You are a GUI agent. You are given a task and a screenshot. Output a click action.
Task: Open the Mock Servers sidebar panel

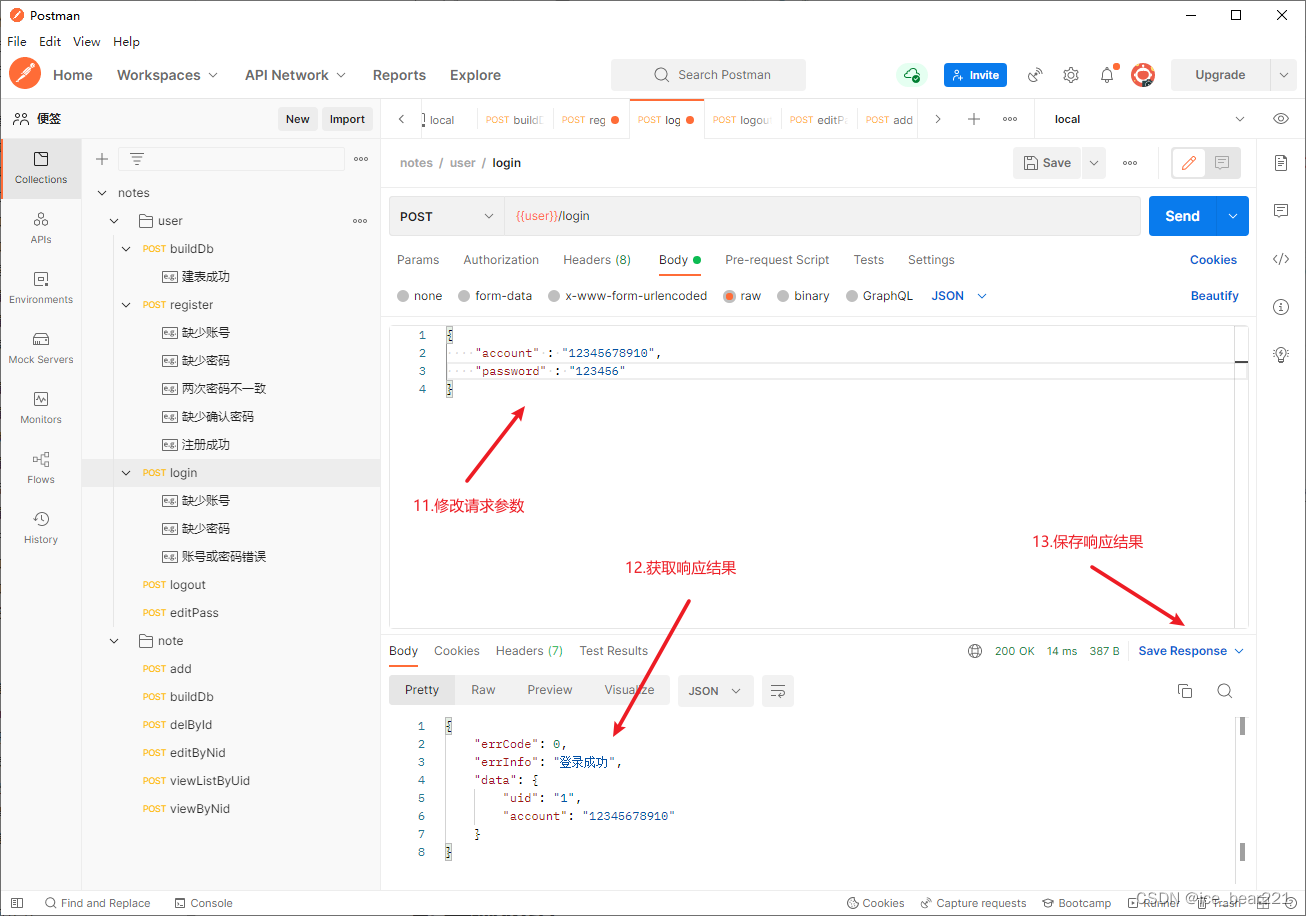(x=41, y=348)
